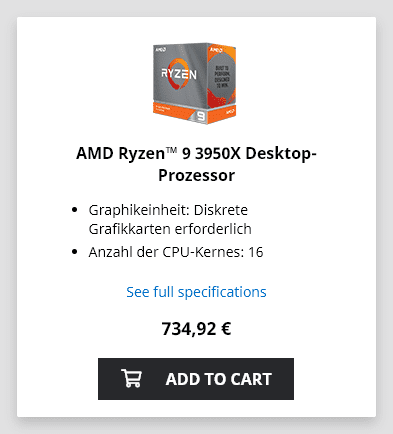Click the shopping cart icon

pyautogui.click(x=132, y=378)
